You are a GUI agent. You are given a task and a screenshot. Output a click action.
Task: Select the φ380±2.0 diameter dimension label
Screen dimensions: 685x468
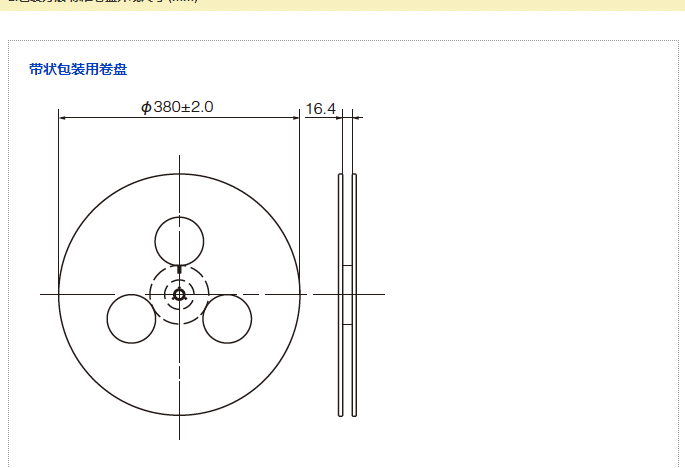click(x=177, y=107)
